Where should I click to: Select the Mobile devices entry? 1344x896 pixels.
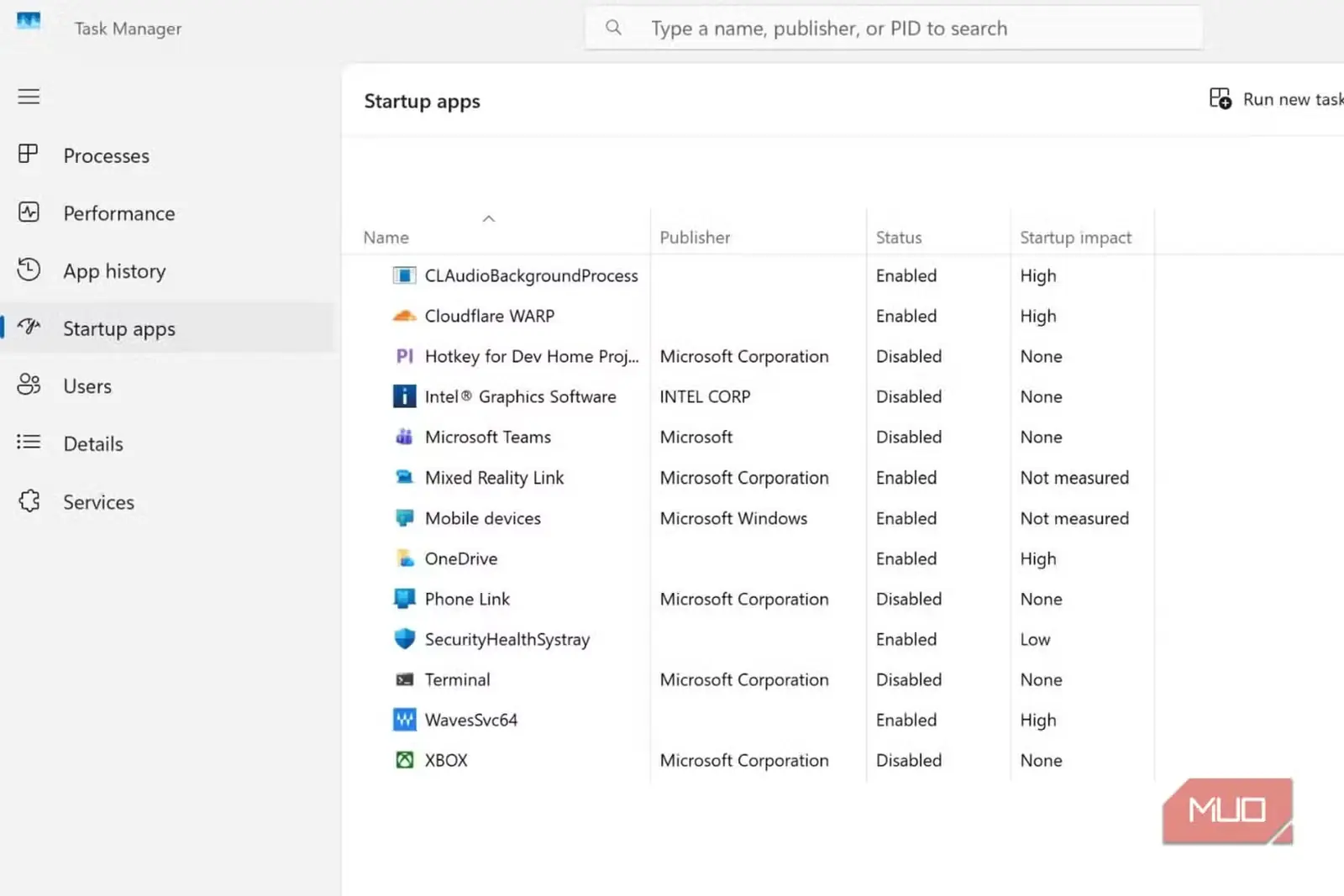[x=482, y=518]
